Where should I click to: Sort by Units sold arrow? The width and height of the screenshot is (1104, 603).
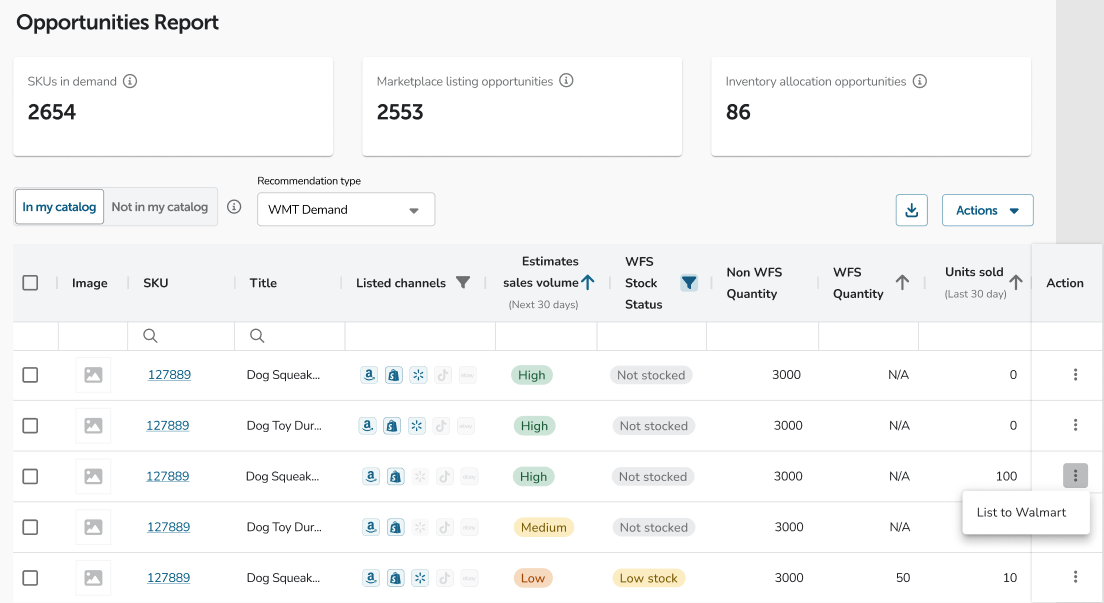[1015, 282]
